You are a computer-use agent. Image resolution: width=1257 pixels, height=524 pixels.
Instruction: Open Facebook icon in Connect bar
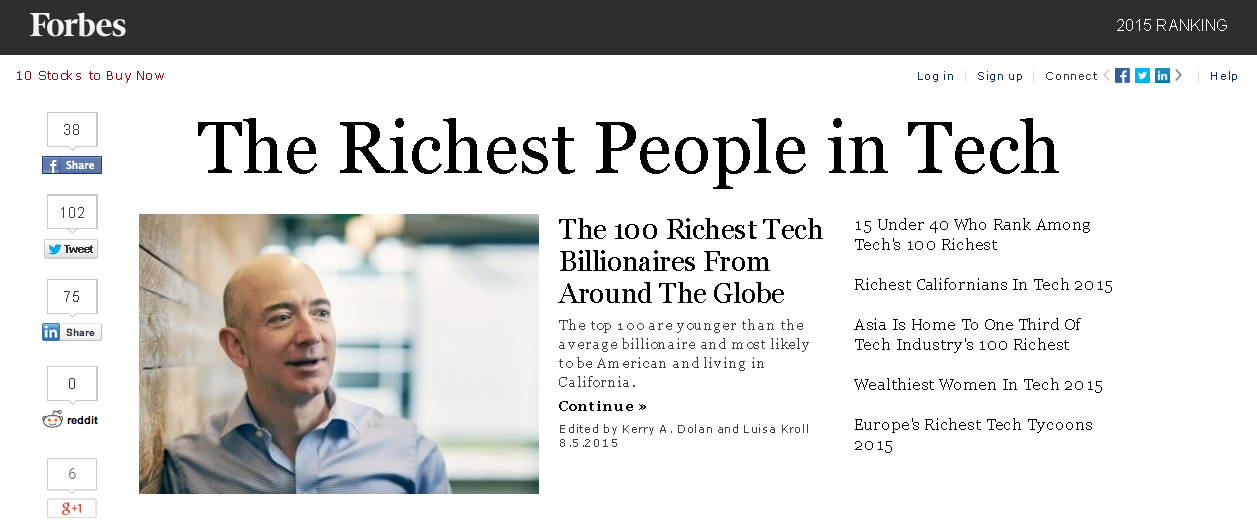[x=1122, y=76]
